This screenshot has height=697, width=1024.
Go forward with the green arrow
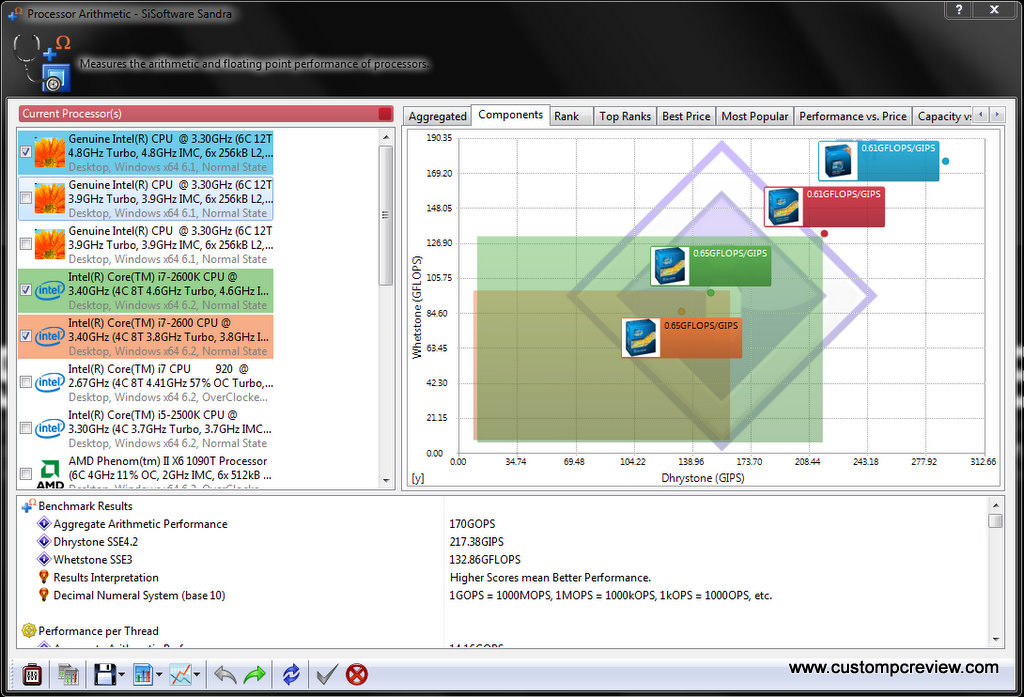click(255, 674)
